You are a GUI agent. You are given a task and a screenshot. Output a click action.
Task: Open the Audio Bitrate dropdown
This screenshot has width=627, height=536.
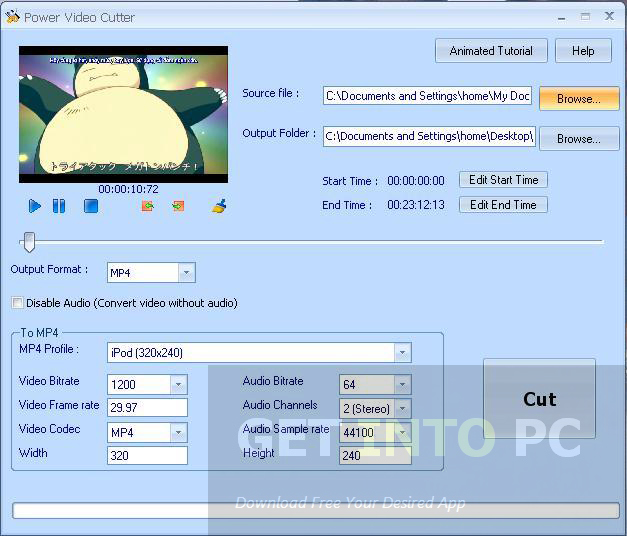coord(403,385)
